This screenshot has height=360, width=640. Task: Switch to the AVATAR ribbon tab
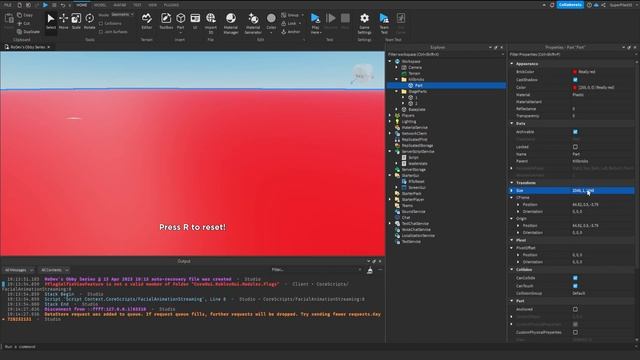click(x=120, y=5)
